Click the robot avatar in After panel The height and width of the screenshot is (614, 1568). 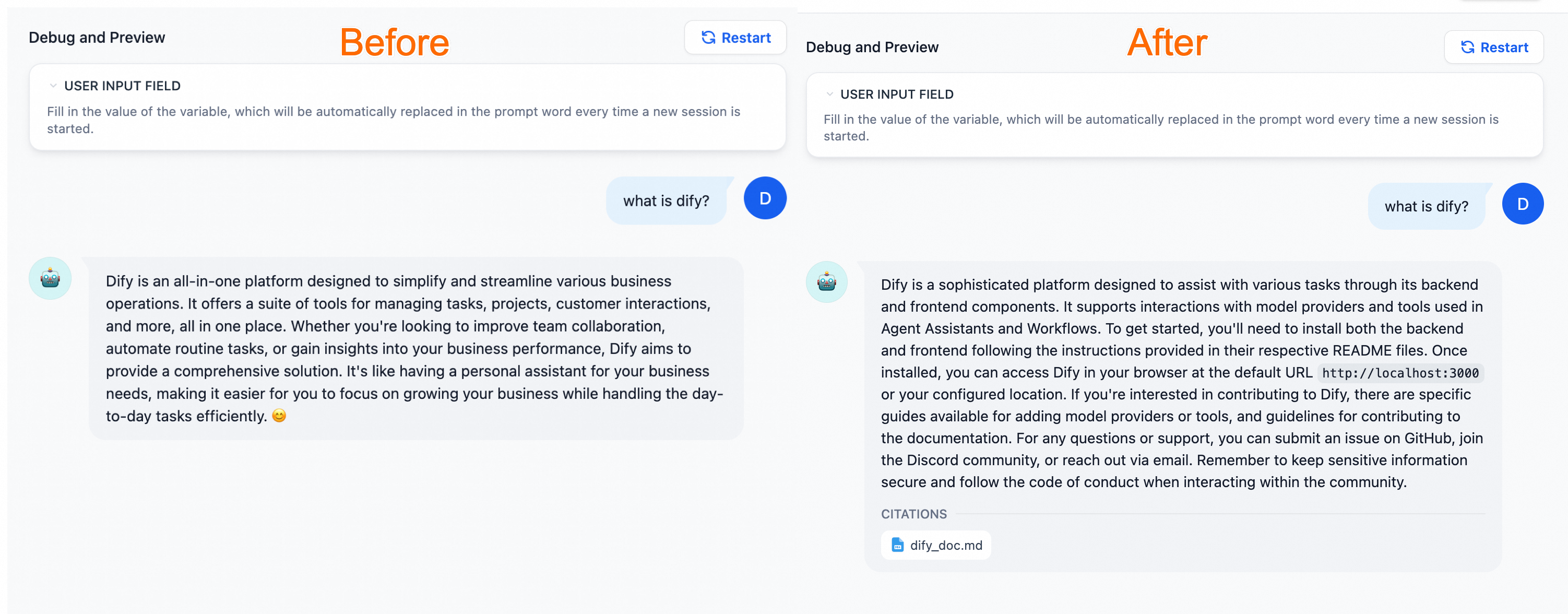click(x=827, y=282)
